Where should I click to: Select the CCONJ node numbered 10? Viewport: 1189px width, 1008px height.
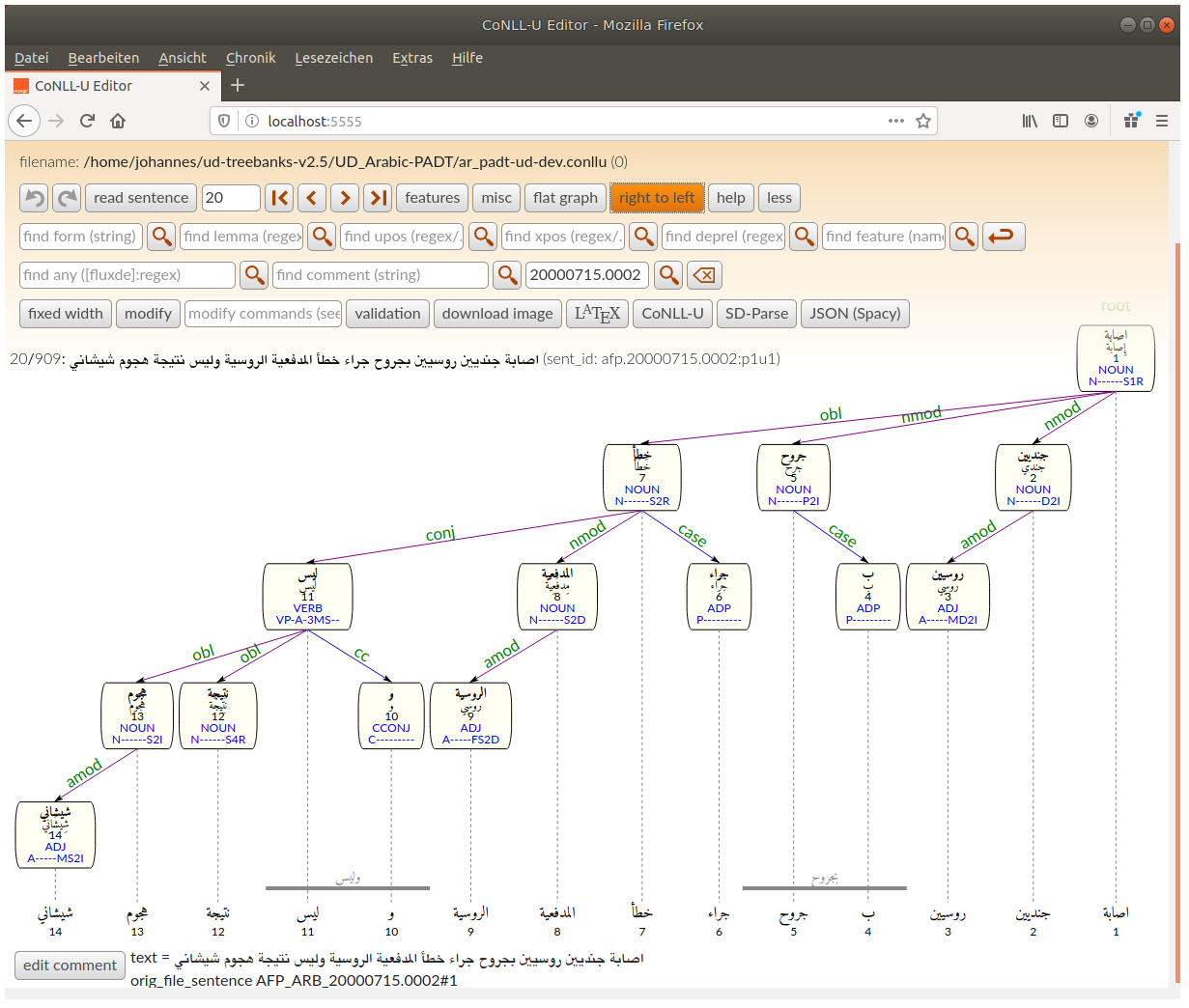(391, 715)
